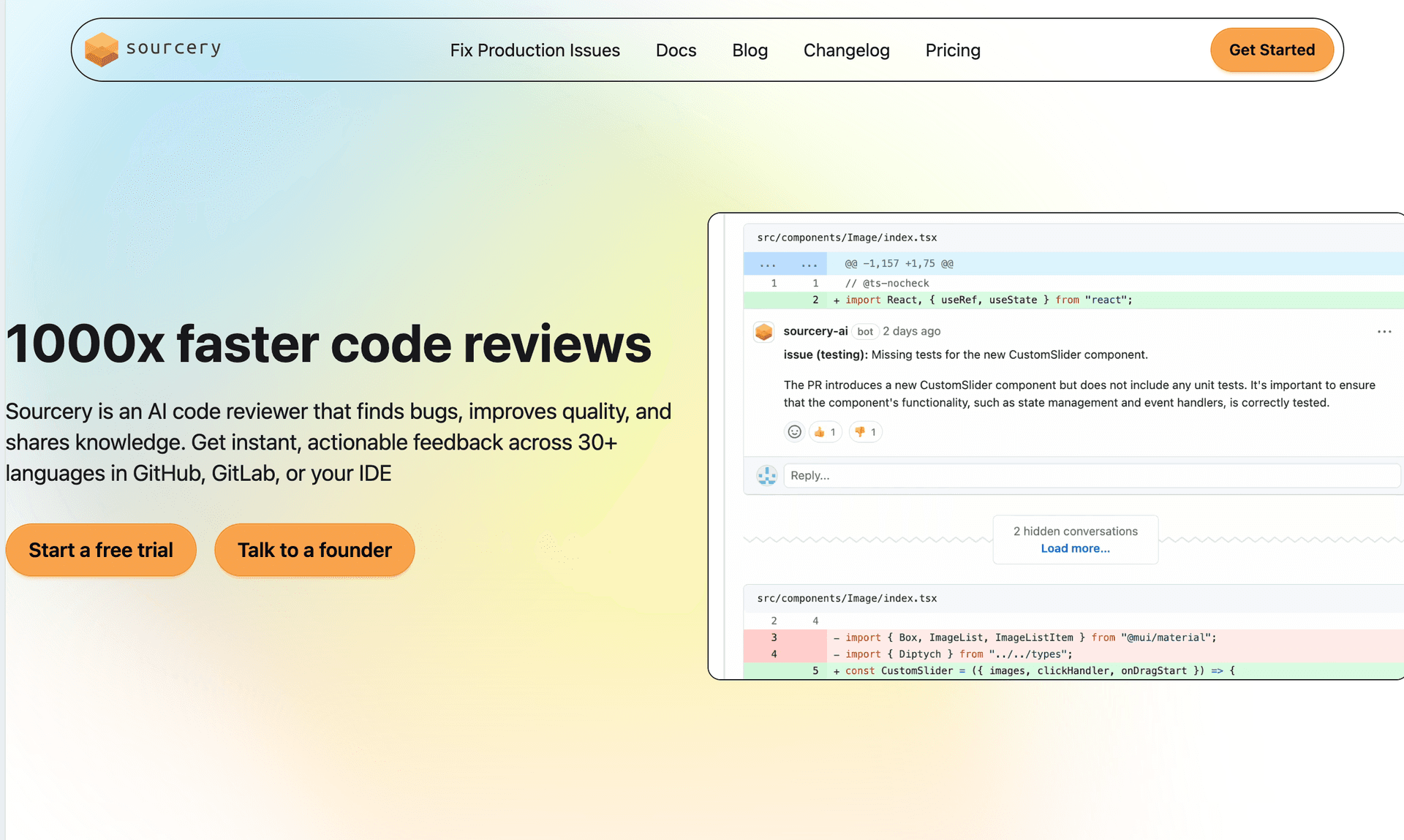Click the thumbs up reaction

tap(825, 432)
